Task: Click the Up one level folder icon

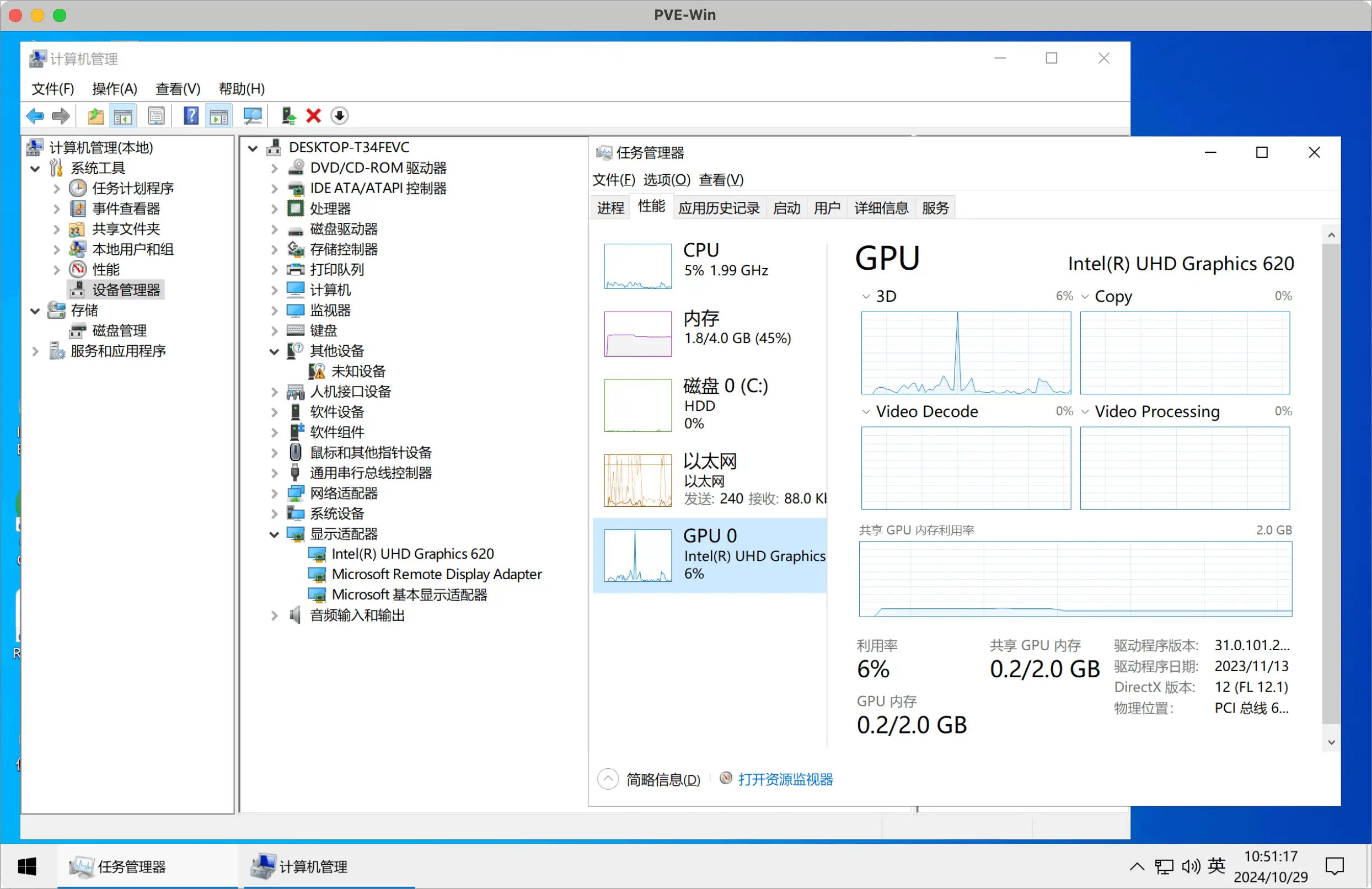Action: 95,116
